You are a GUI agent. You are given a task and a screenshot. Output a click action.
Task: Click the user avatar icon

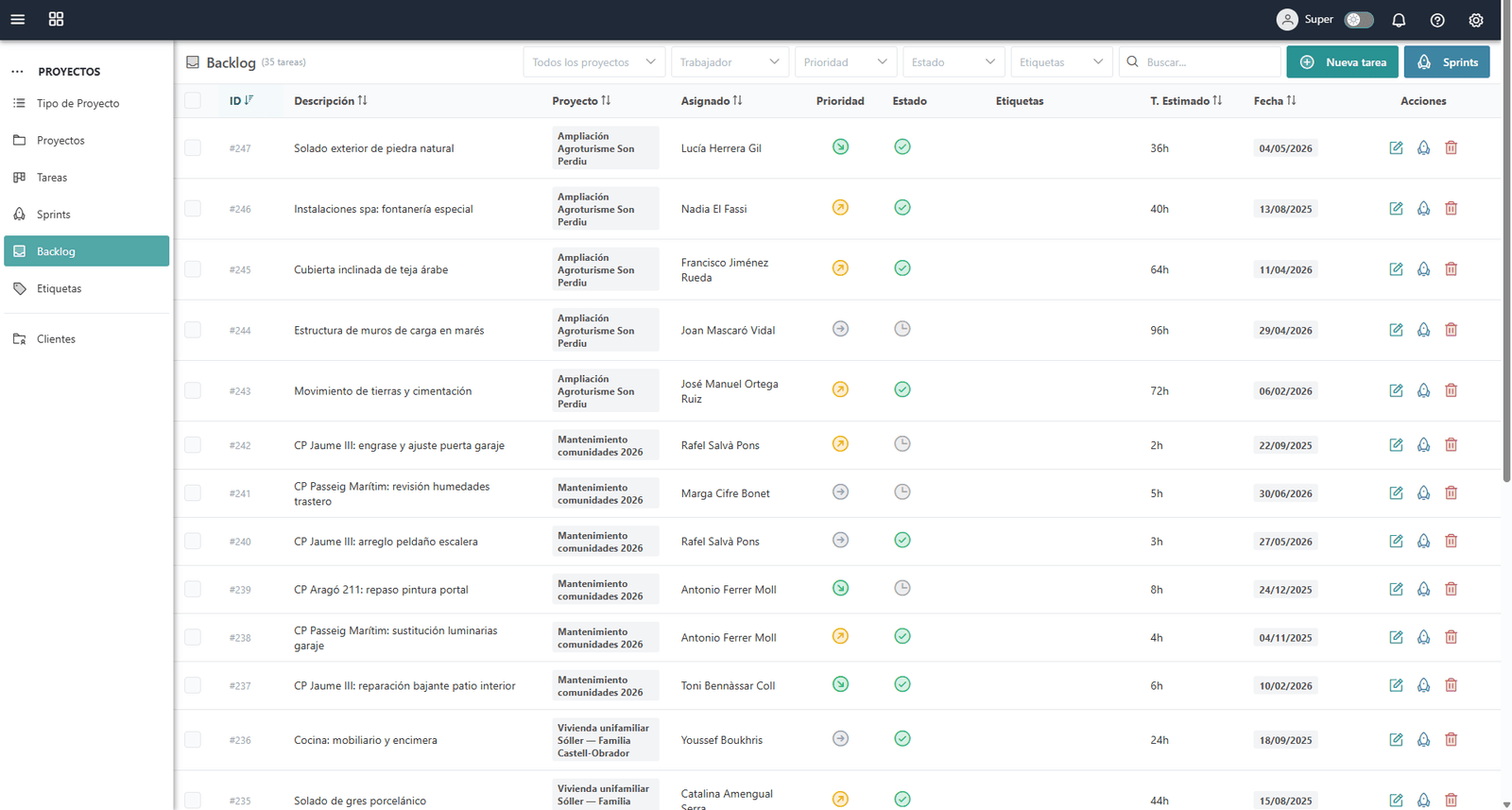[1287, 20]
